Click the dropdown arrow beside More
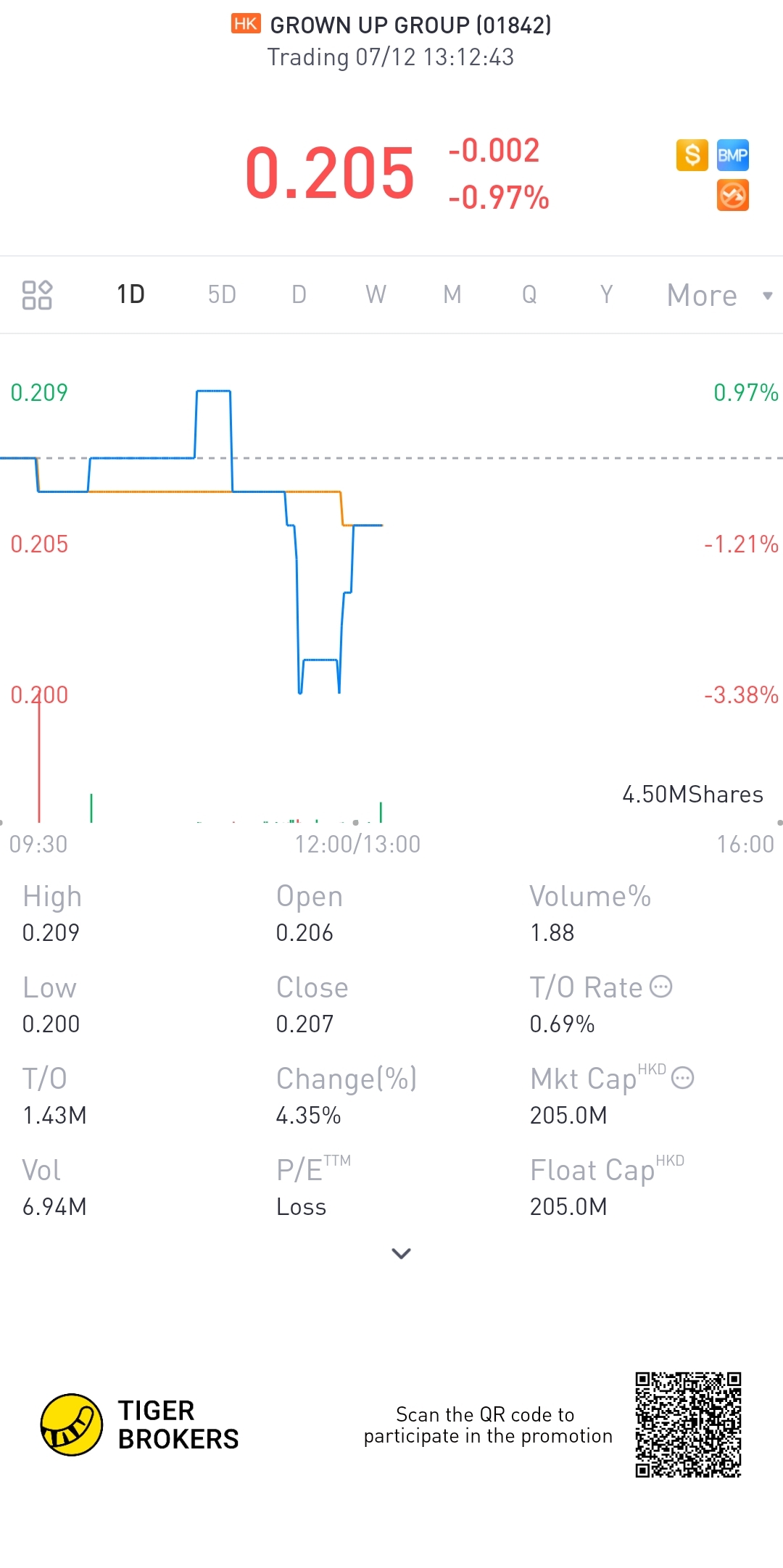The width and height of the screenshot is (783, 1568). [x=768, y=295]
